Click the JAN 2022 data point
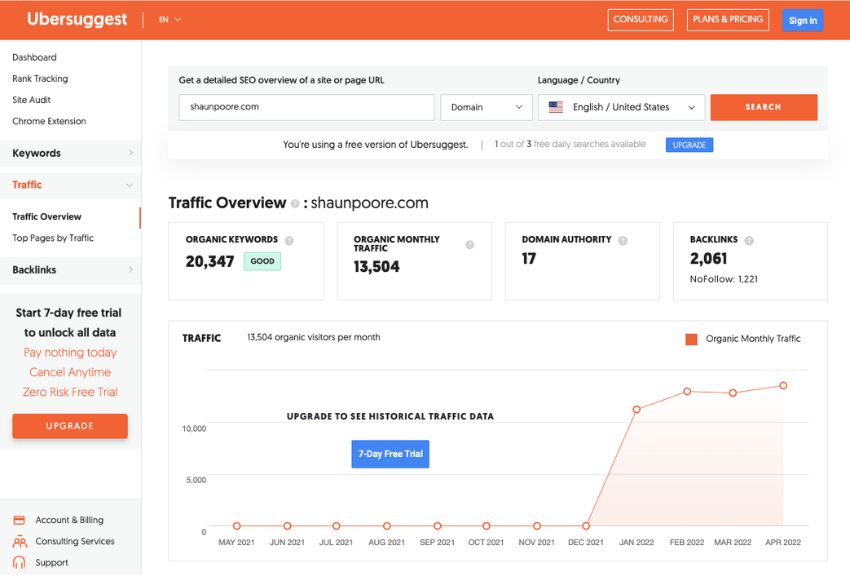Viewport: 850px width, 575px height. coord(636,409)
